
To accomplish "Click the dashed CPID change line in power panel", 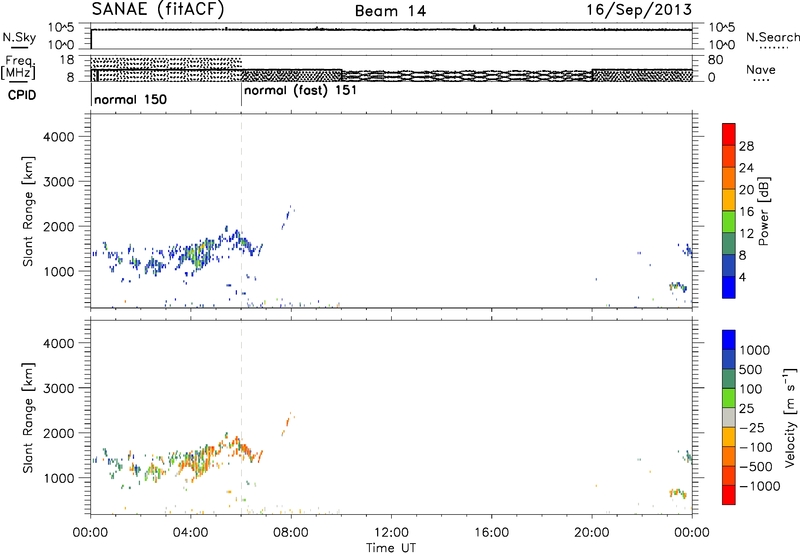I will pyautogui.click(x=241, y=210).
